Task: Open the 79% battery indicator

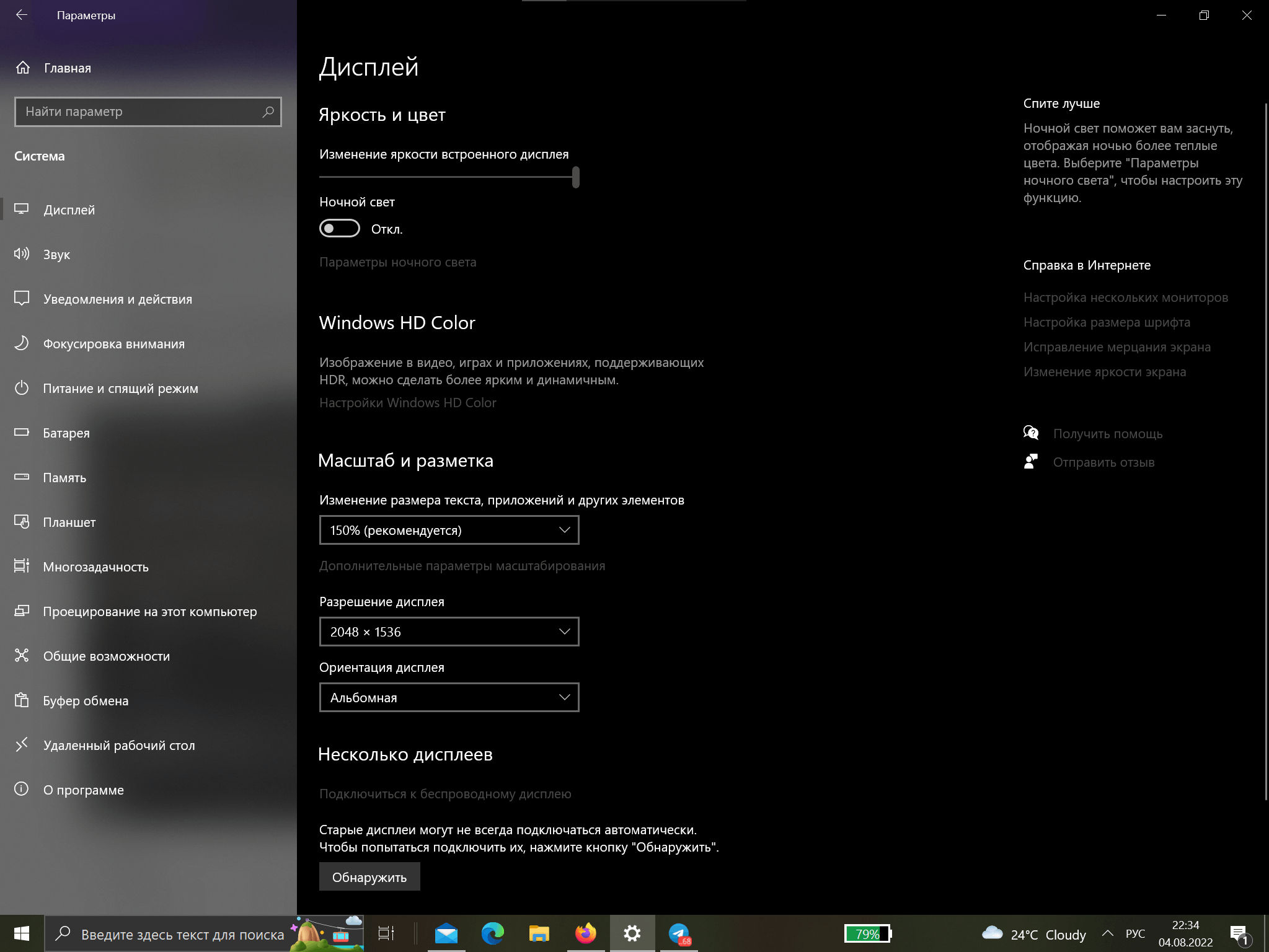Action: (868, 933)
